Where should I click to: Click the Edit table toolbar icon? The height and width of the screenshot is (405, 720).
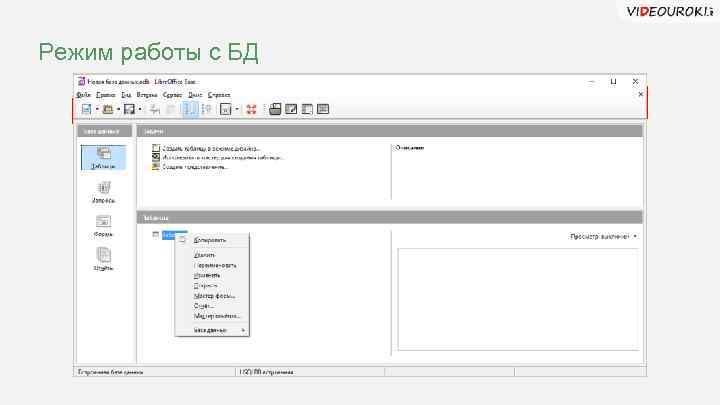pos(291,109)
